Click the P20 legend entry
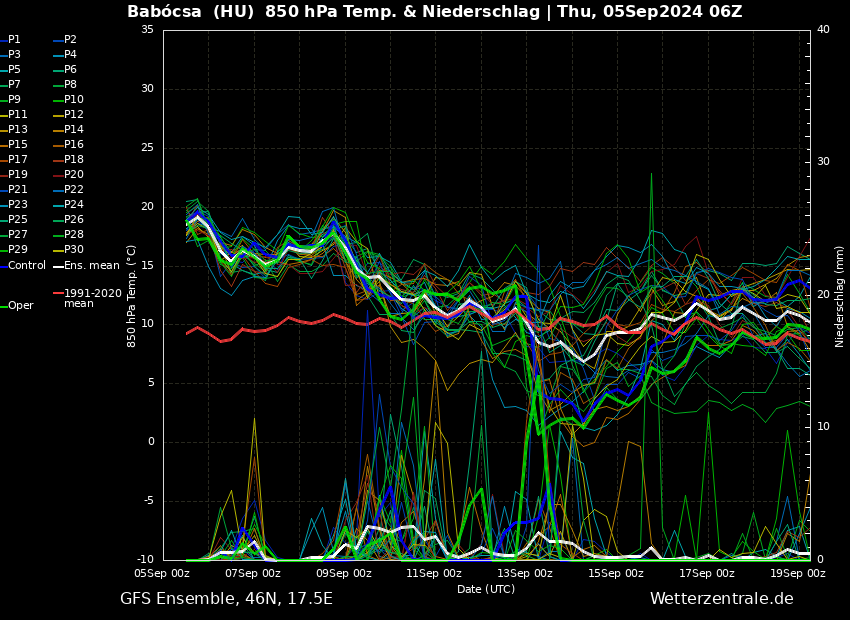Screen dimensions: 850x620 click(73, 175)
